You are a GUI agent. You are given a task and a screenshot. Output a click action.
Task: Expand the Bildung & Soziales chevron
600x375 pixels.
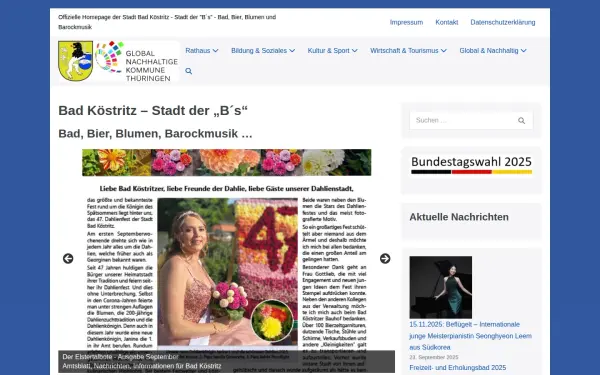(292, 51)
